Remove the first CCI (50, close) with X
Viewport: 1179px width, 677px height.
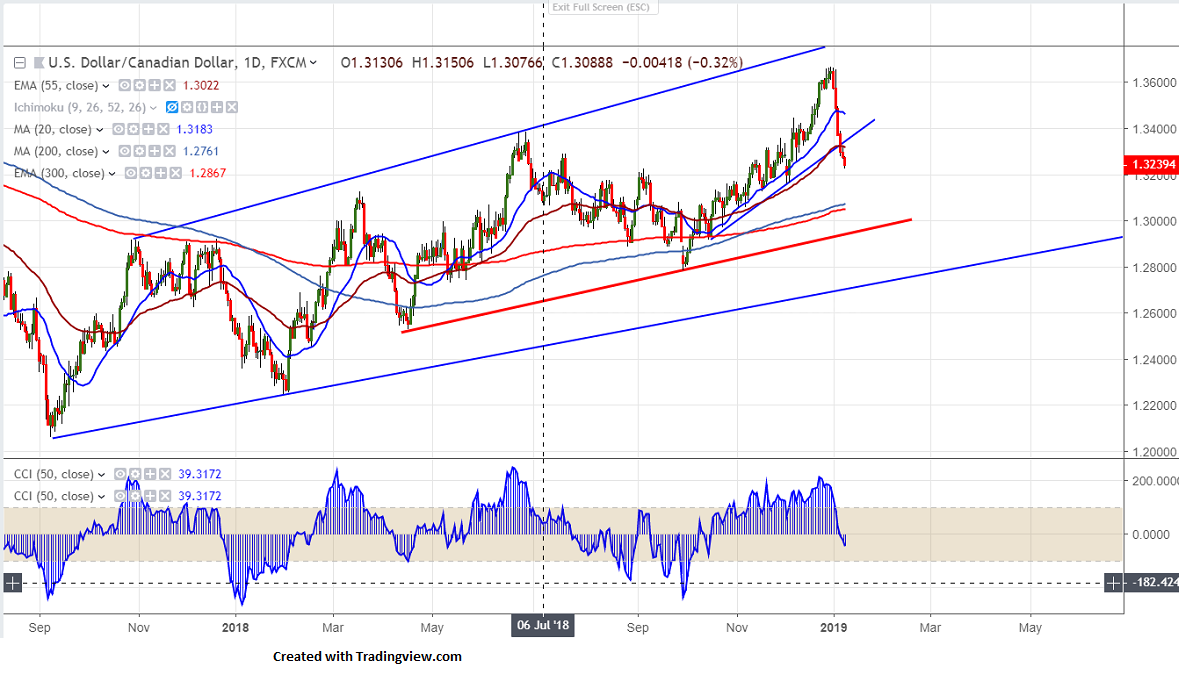pos(165,474)
